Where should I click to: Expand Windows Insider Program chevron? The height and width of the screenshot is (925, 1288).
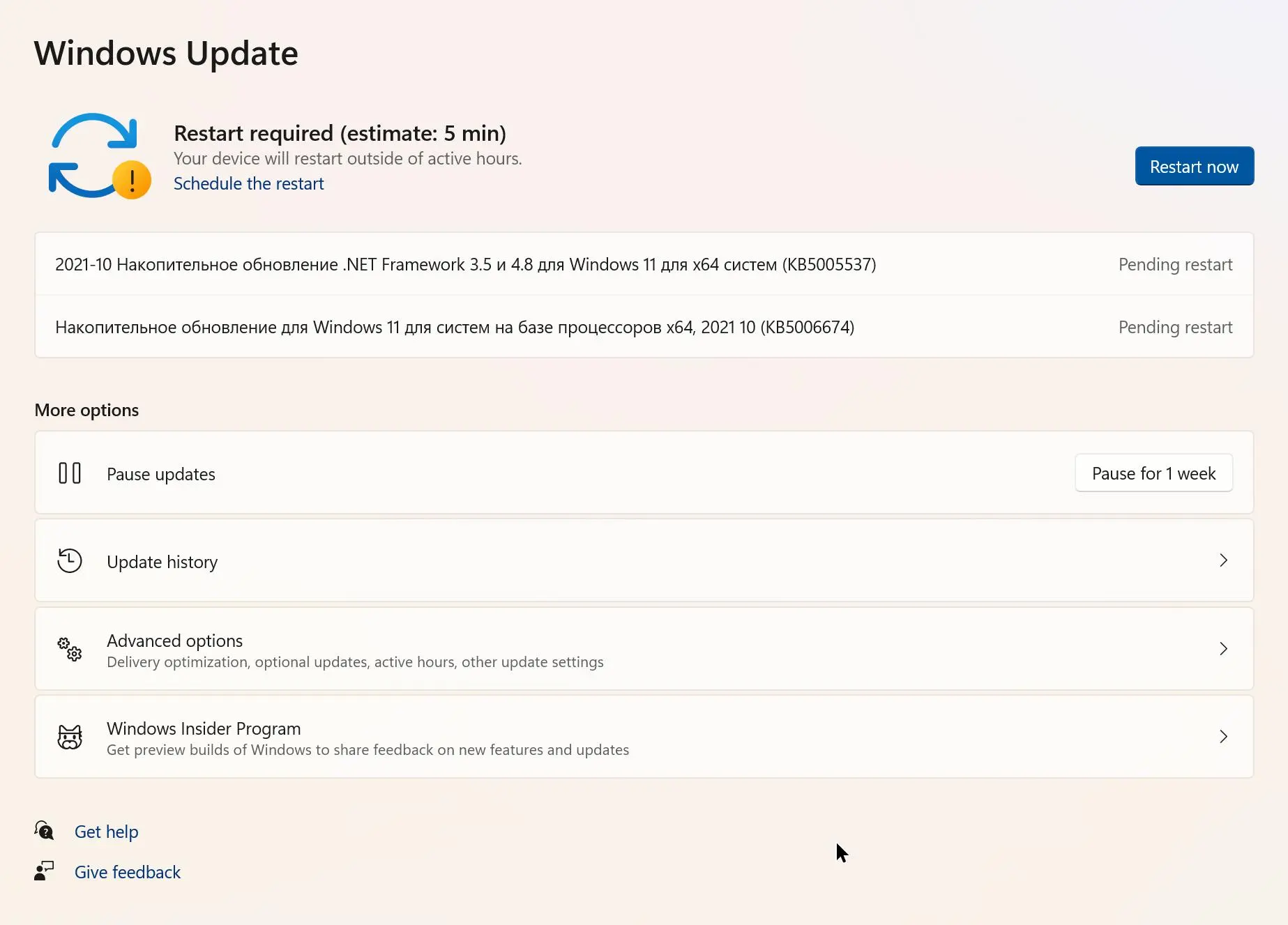(1223, 737)
